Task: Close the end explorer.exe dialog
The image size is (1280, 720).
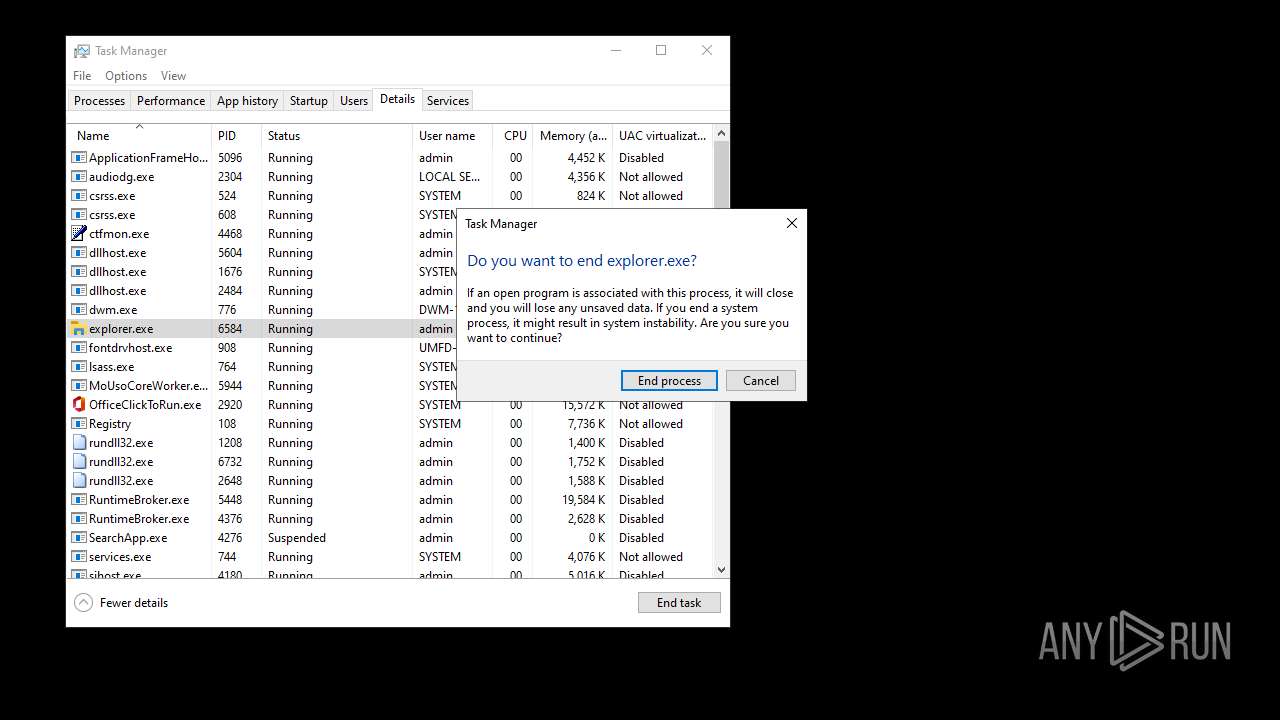Action: pos(792,223)
